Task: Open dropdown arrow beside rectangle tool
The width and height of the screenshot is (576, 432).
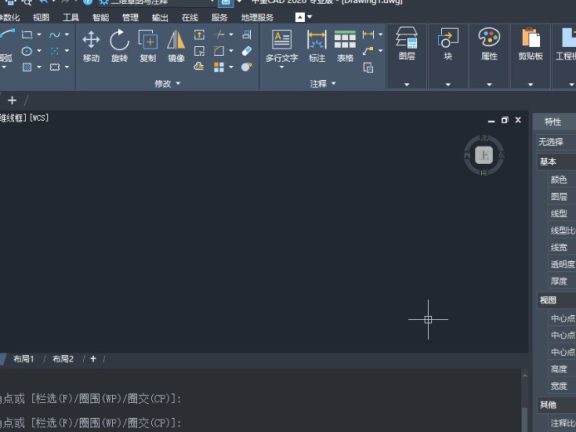Action: 39,35
